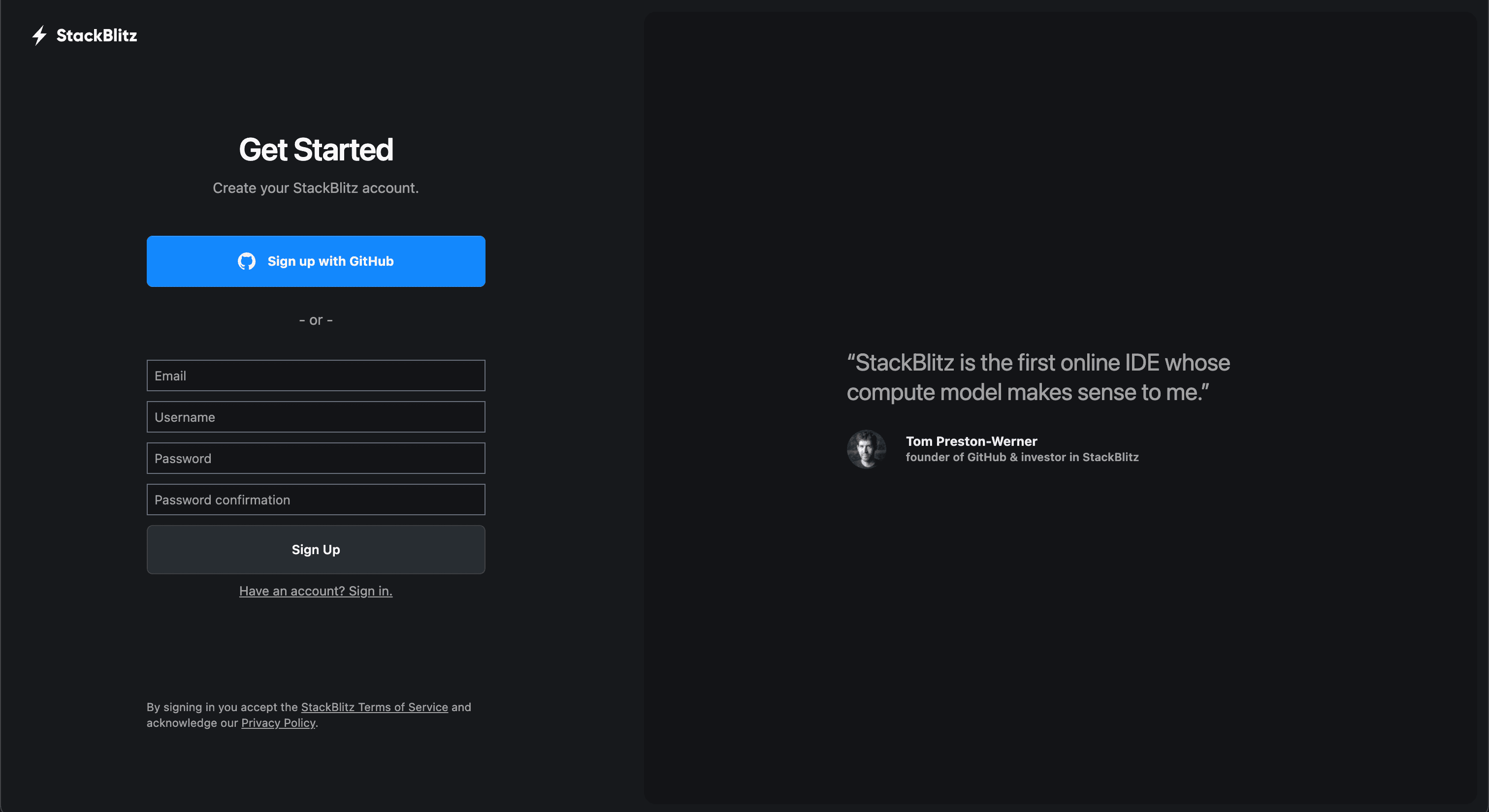This screenshot has width=1489, height=812.
Task: Focus the Email input field
Action: click(x=316, y=376)
